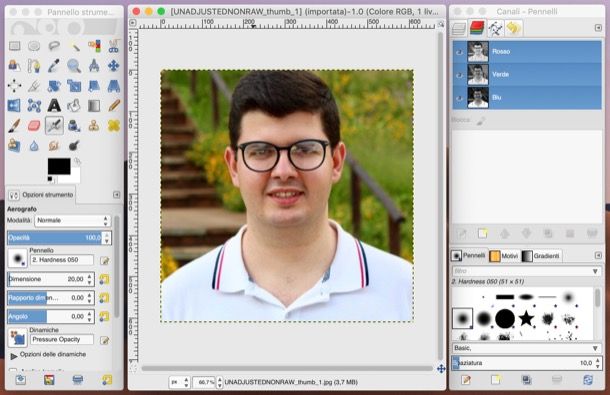Select the Clone stamp tool
Screen dimensions: 610x395
94,125
